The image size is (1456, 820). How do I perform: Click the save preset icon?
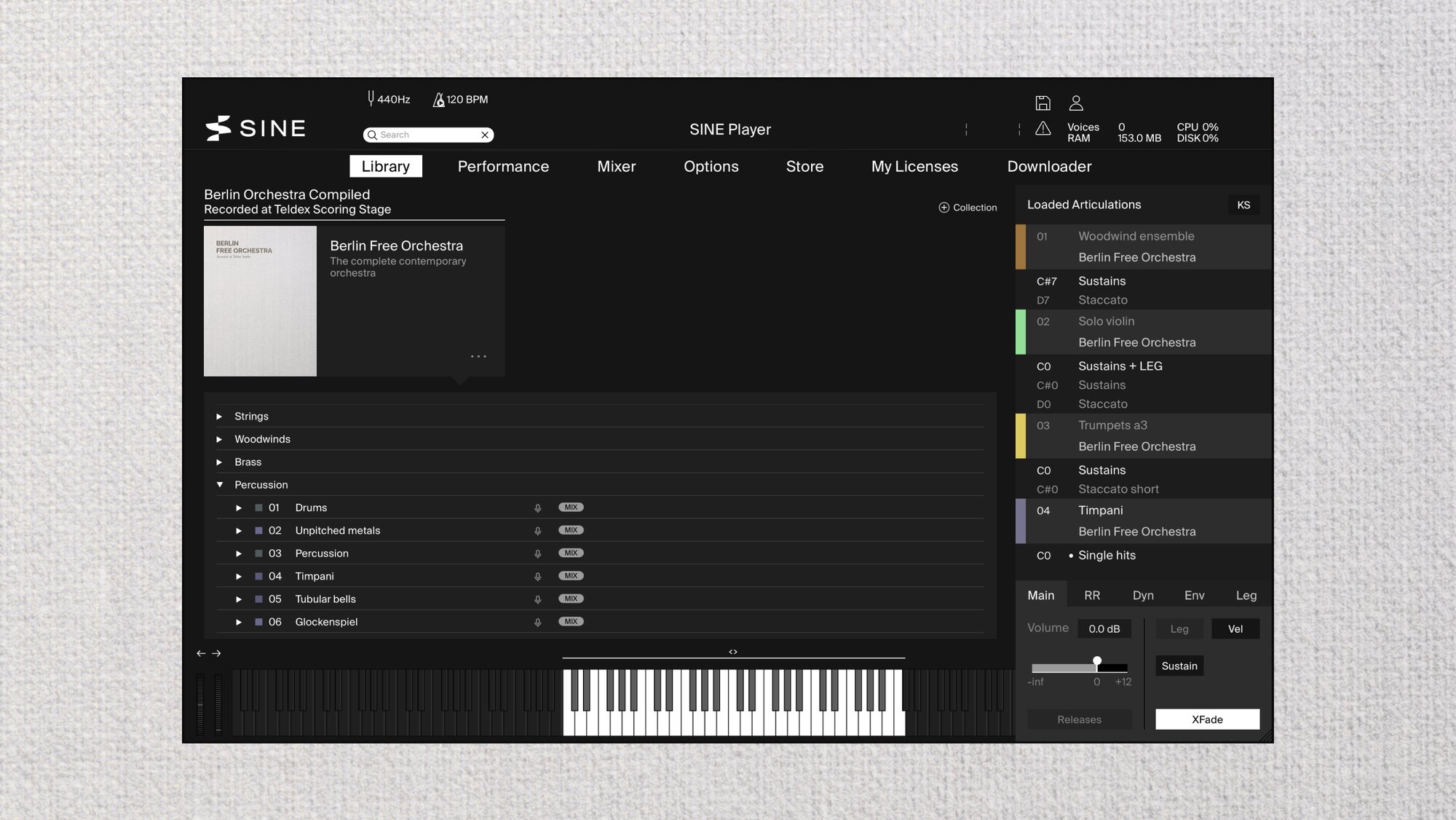pyautogui.click(x=1045, y=103)
